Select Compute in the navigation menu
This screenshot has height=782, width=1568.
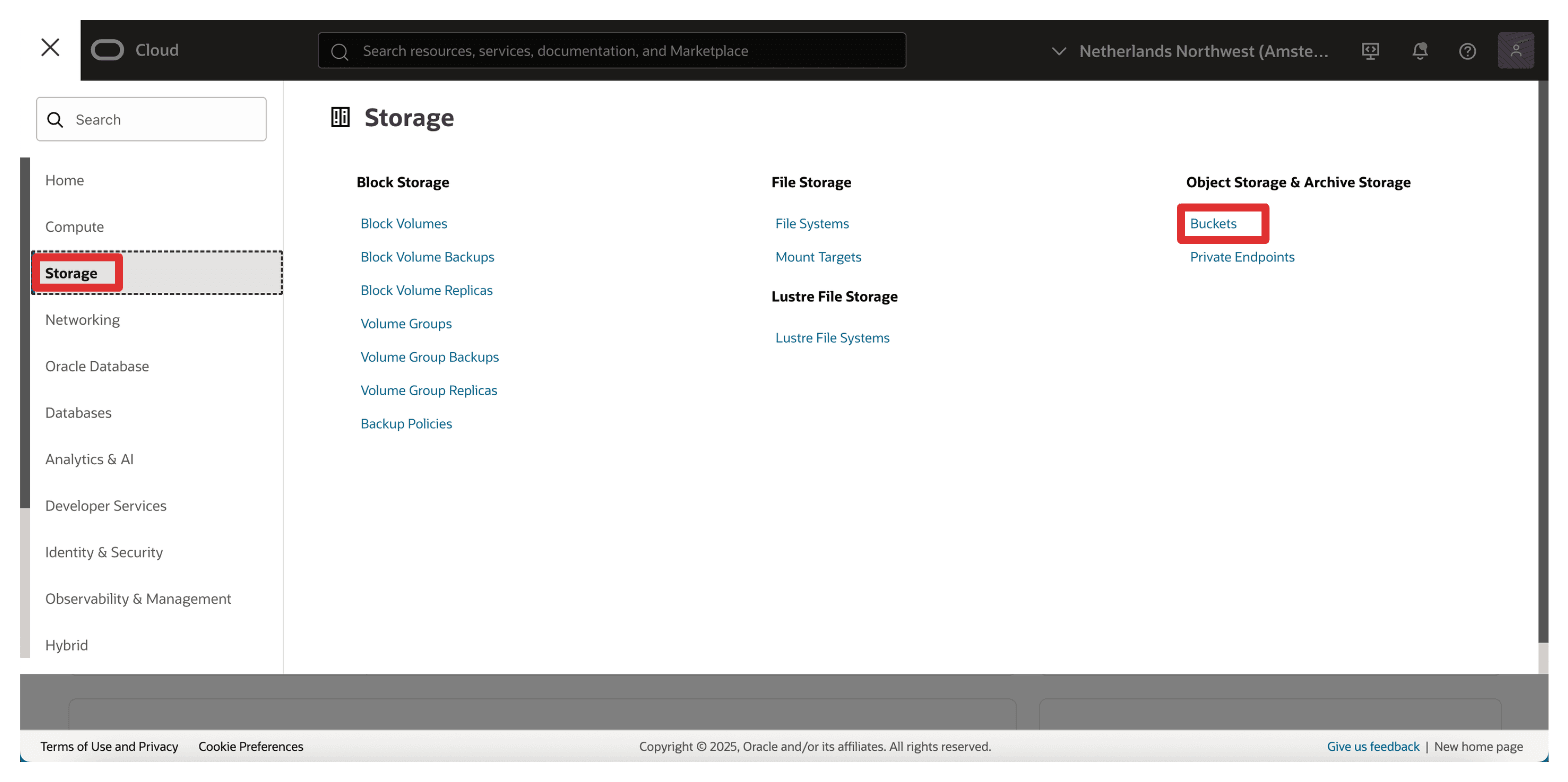[75, 227]
